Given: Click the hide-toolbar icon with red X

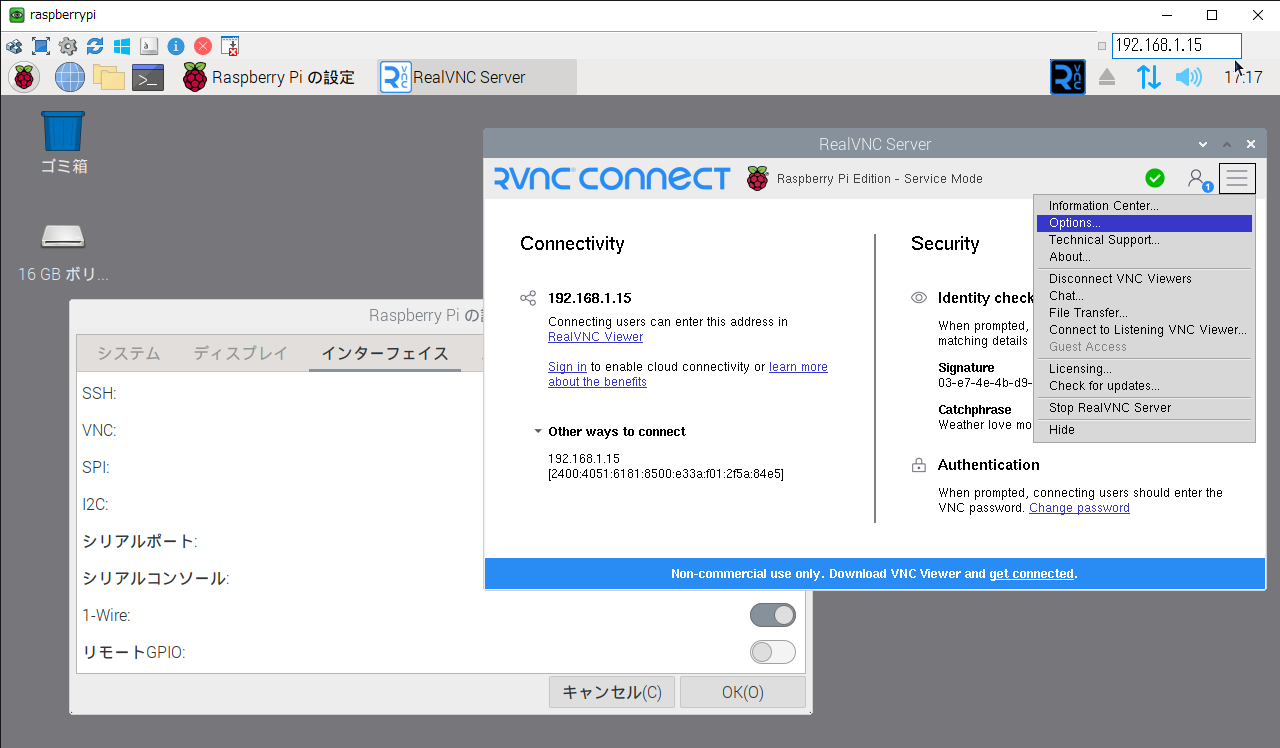Looking at the screenshot, I should tap(230, 46).
